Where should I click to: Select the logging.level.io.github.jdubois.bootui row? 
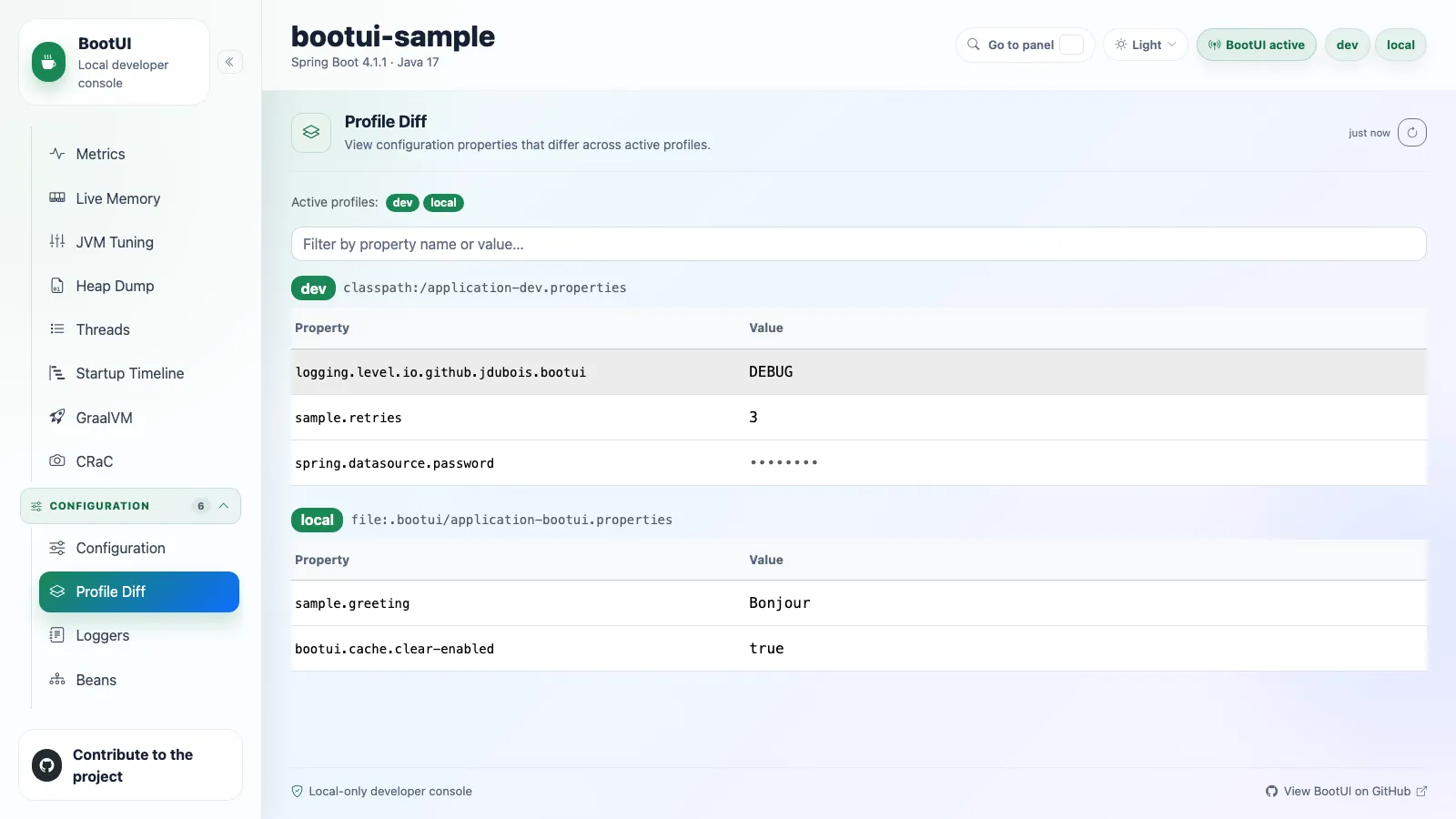tap(858, 372)
